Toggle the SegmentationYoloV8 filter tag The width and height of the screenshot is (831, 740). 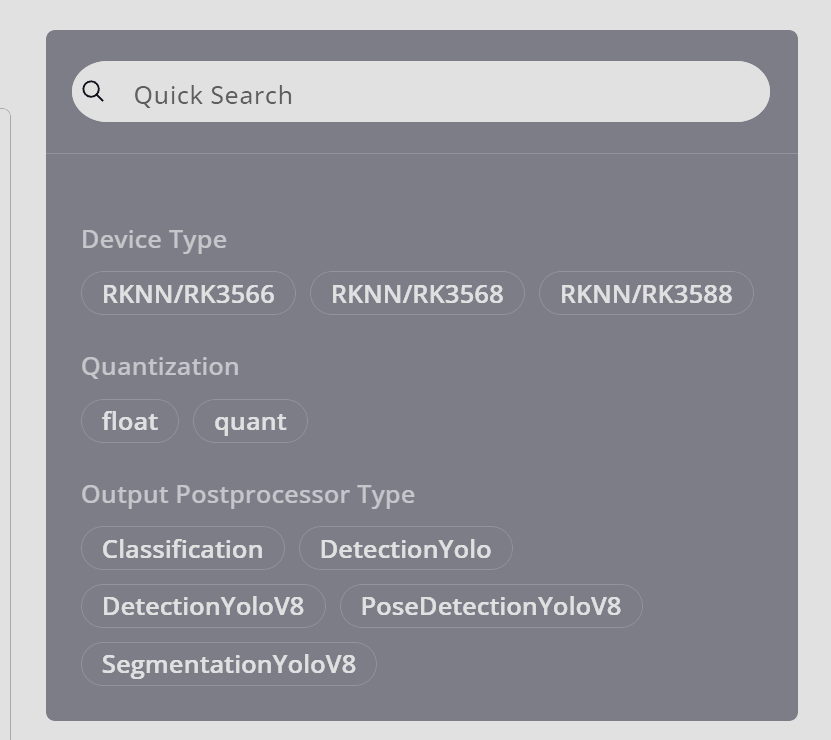tap(229, 664)
